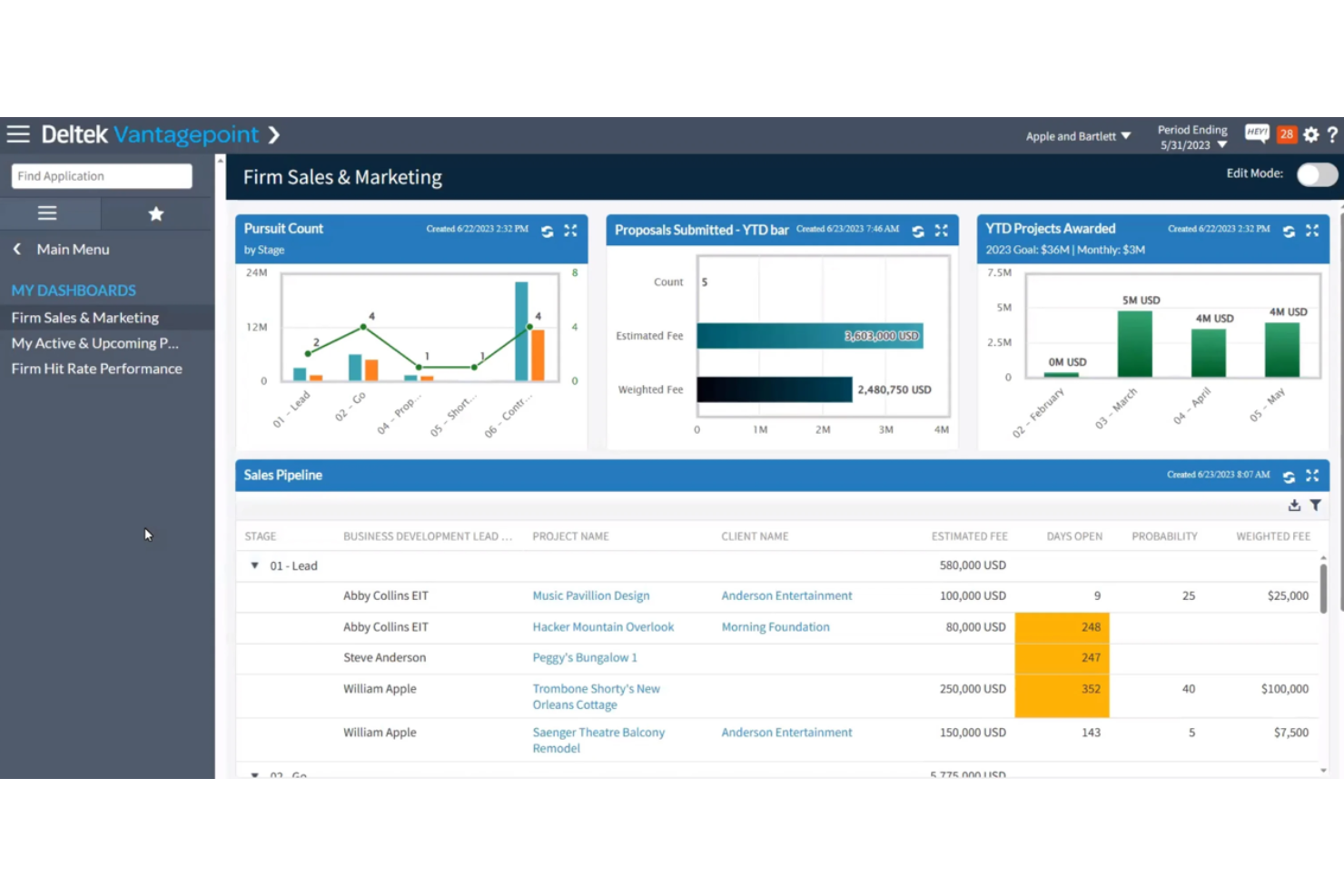Sort by PROJECT NAME column header
The height and width of the screenshot is (896, 1344).
(x=570, y=537)
